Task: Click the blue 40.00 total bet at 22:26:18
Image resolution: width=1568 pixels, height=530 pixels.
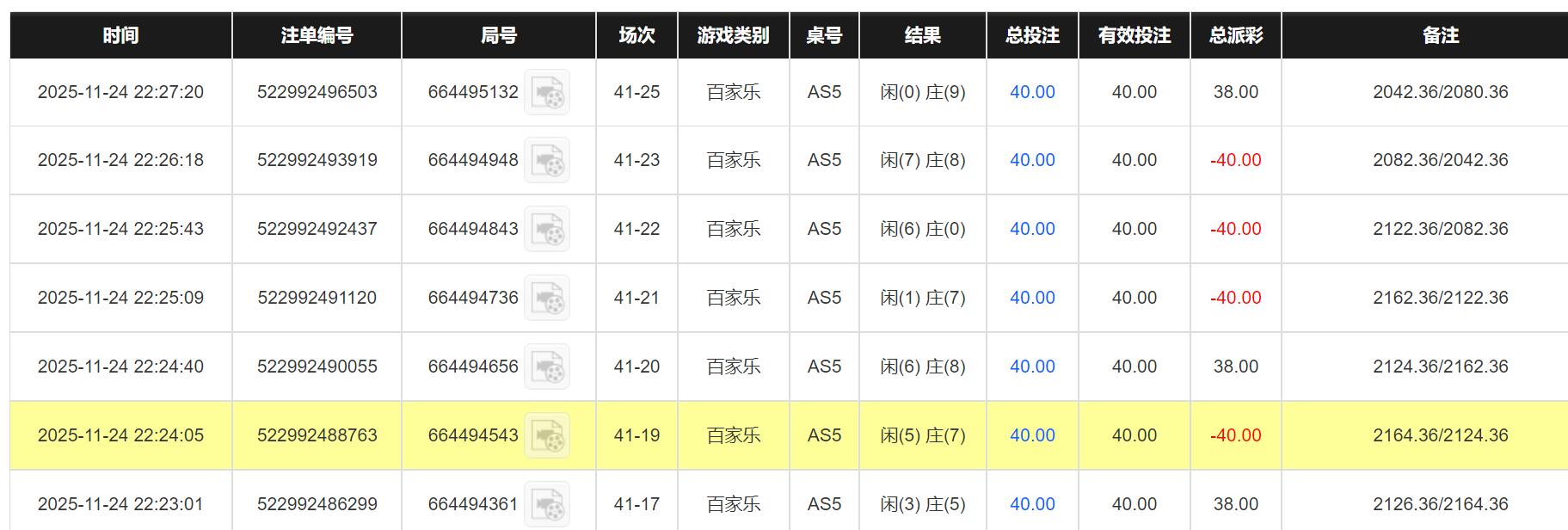Action: [x=1030, y=160]
